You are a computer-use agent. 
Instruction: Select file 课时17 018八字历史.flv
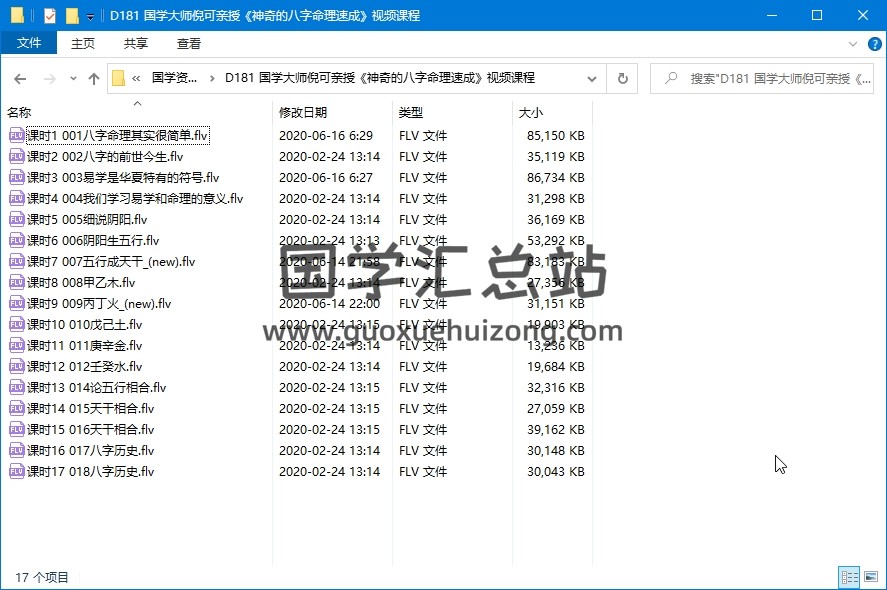pyautogui.click(x=90, y=471)
